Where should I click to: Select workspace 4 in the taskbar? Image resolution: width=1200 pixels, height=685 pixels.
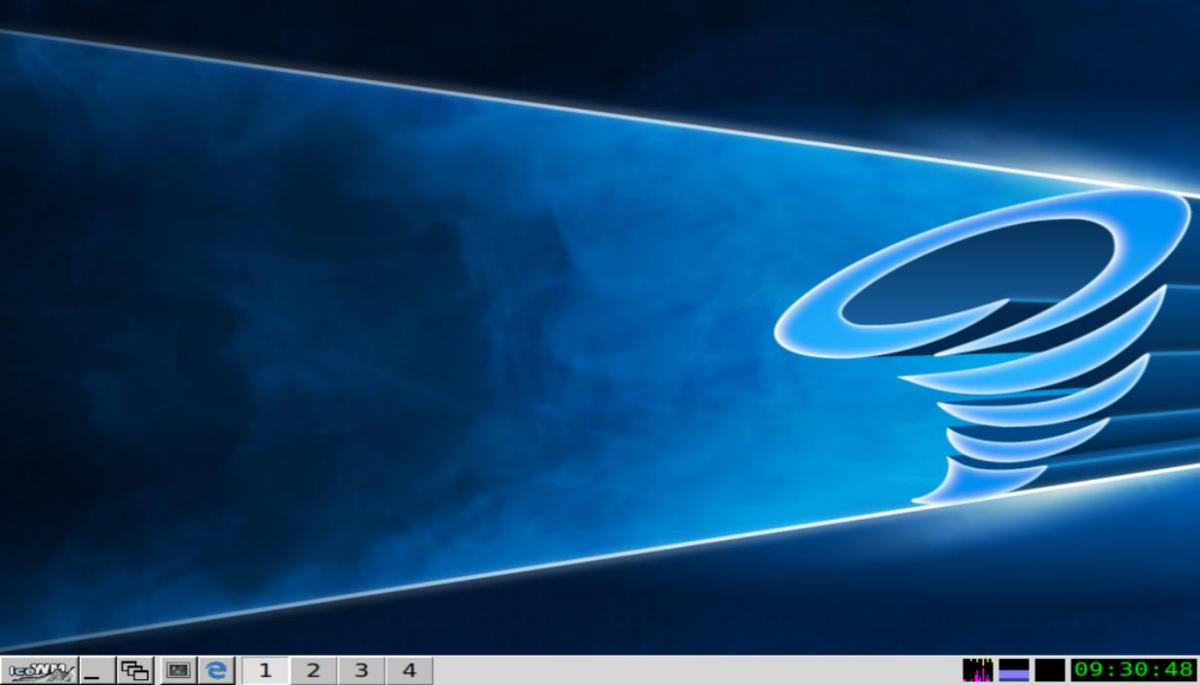[x=409, y=670]
